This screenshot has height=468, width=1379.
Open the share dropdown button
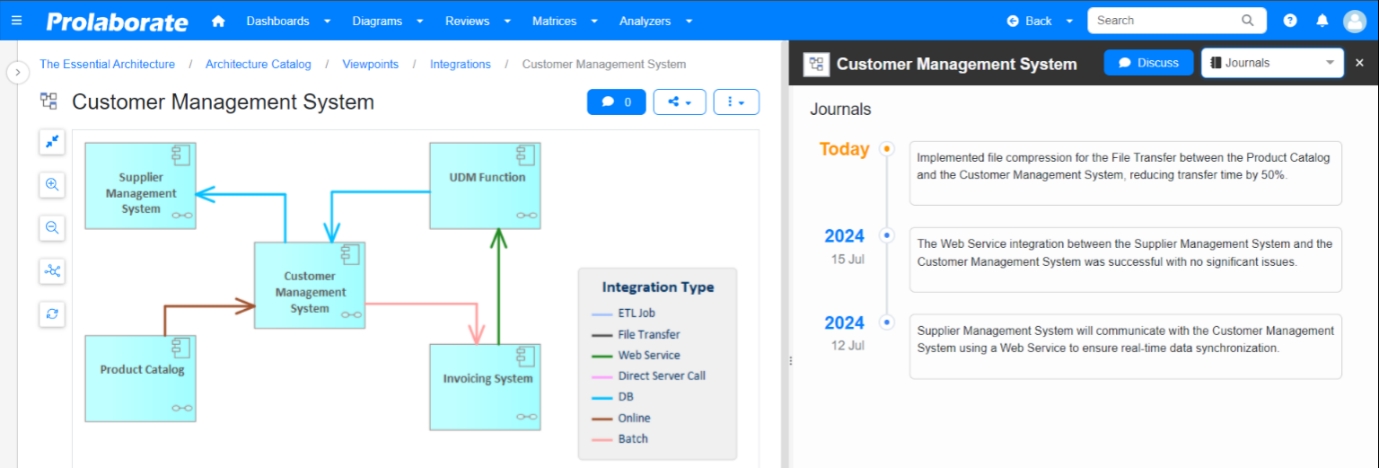(x=680, y=102)
